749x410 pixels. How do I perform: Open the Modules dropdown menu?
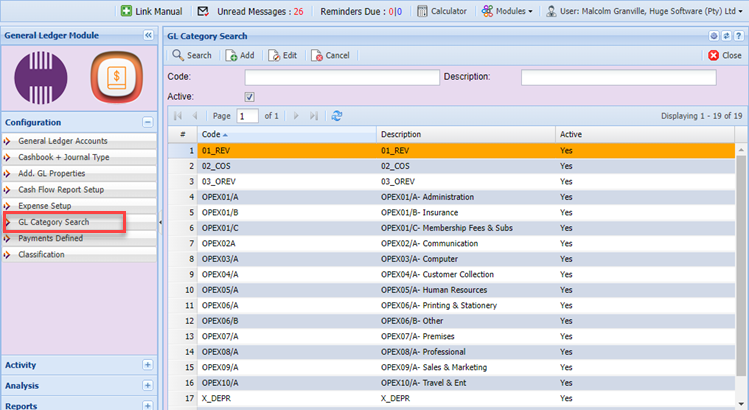click(506, 11)
